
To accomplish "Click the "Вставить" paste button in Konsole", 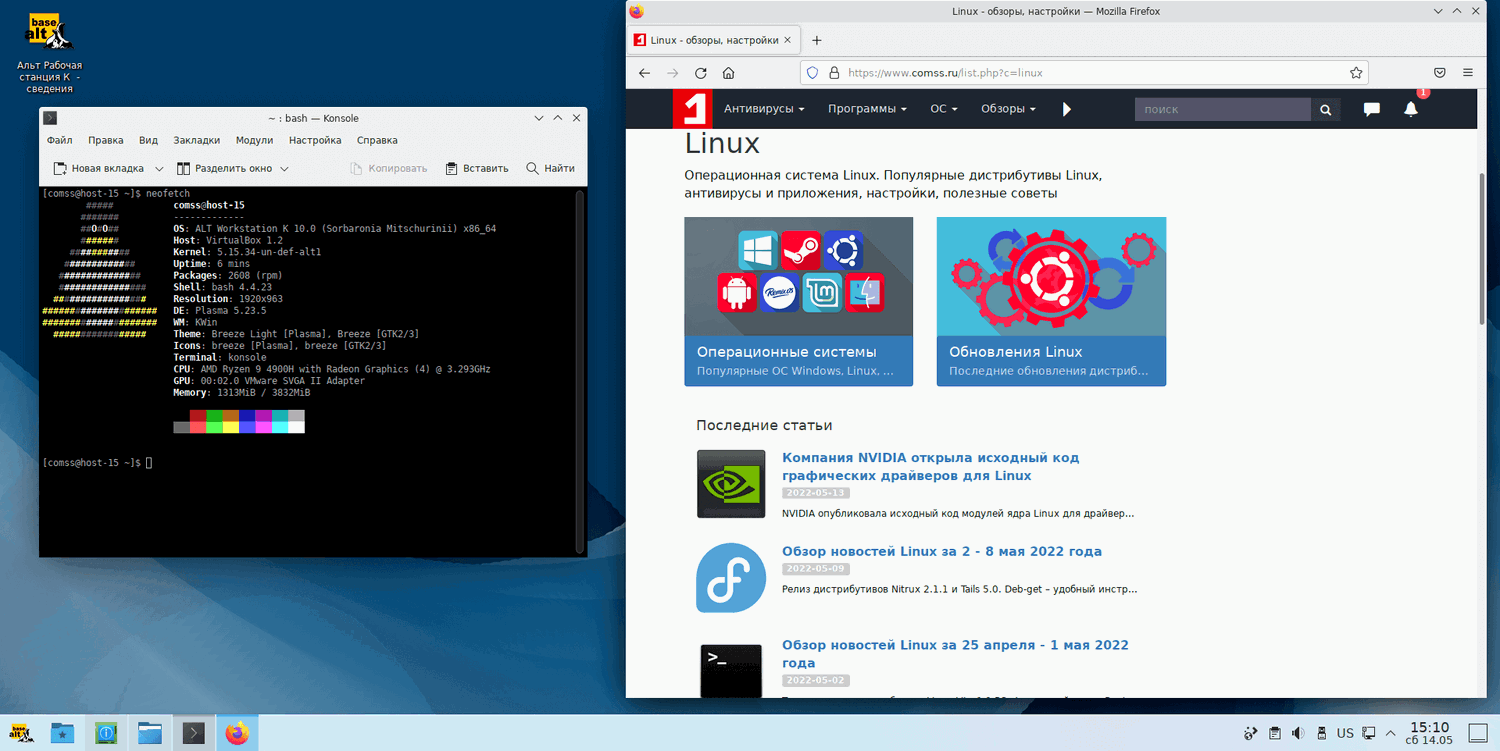I will click(477, 168).
